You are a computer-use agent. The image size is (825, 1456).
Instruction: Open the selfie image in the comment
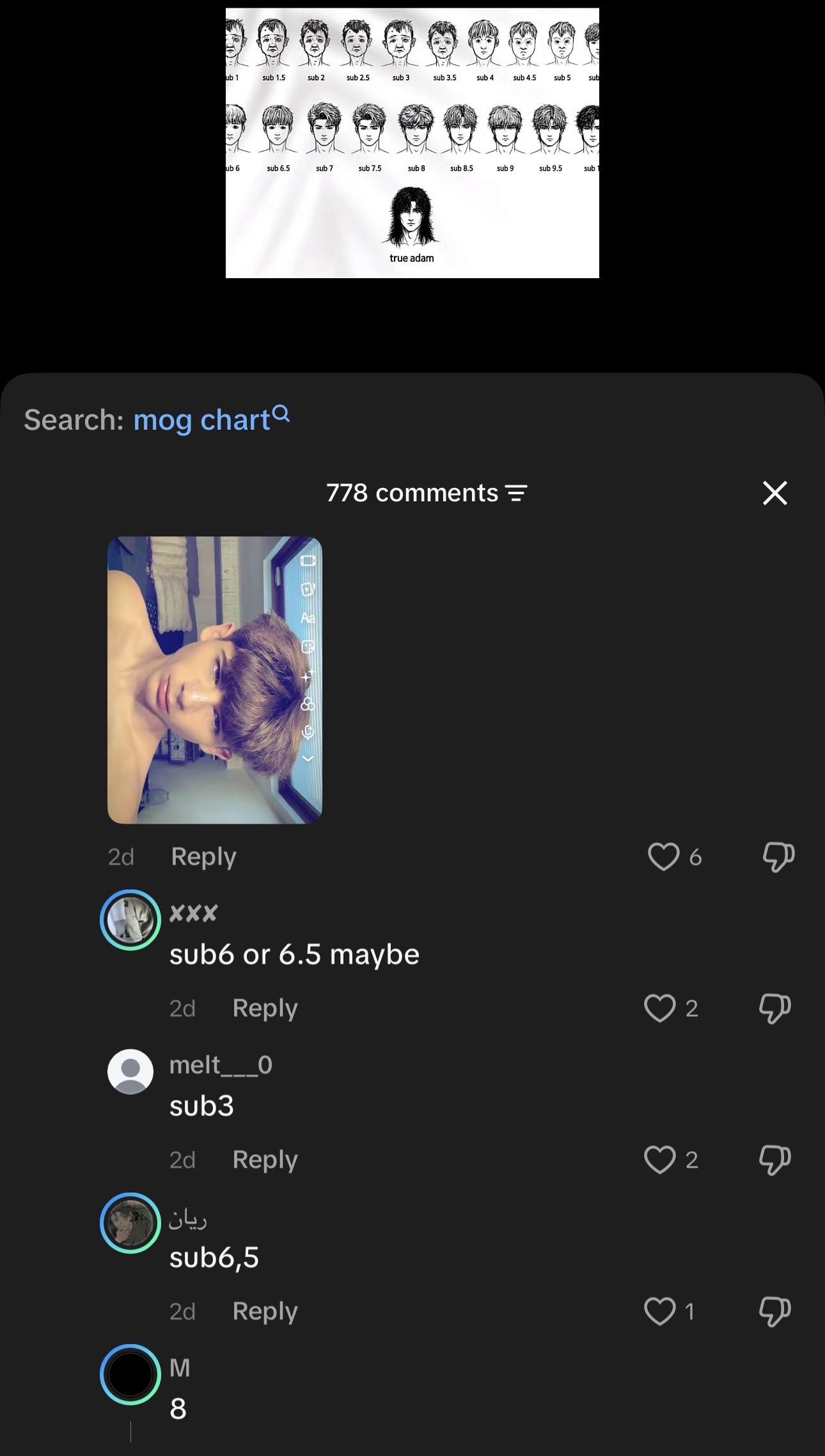(215, 680)
